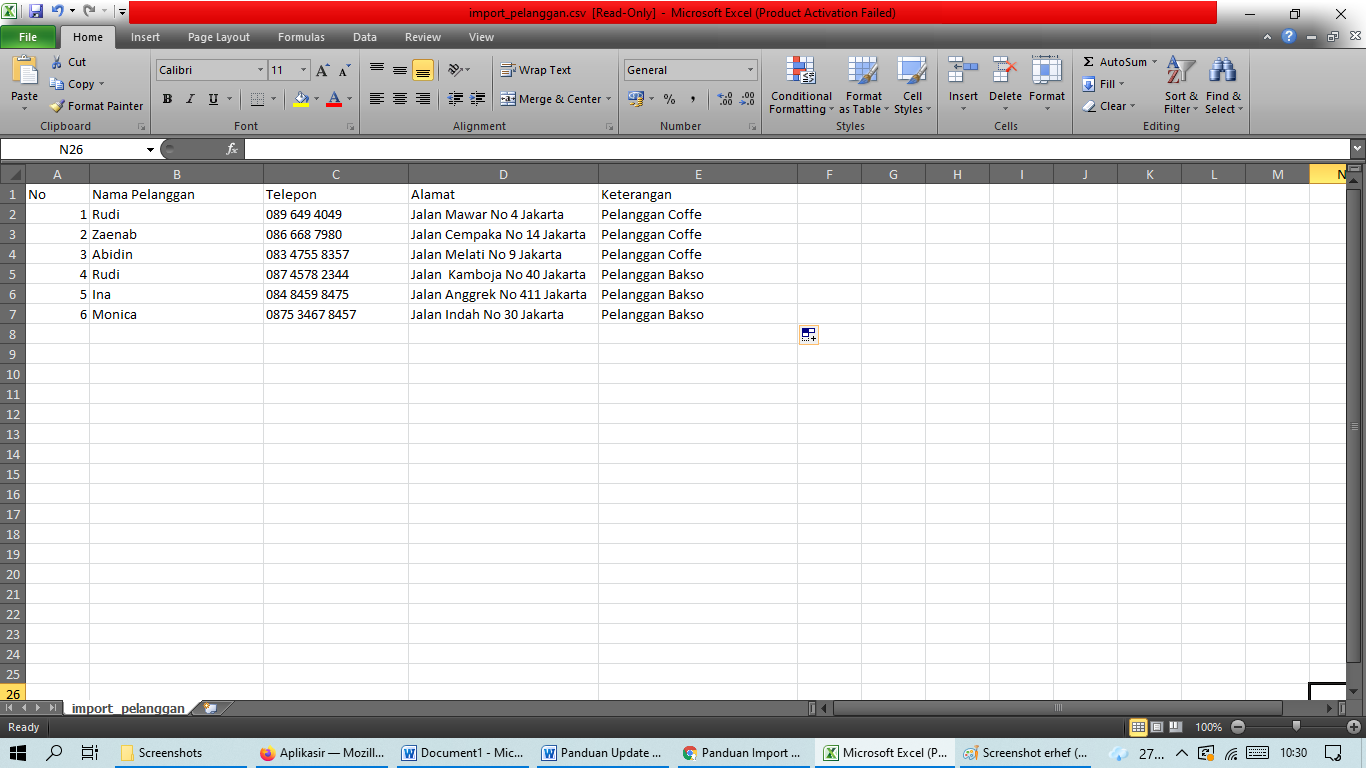Open the Calibri font name dropdown
This screenshot has width=1366, height=768.
click(x=260, y=70)
